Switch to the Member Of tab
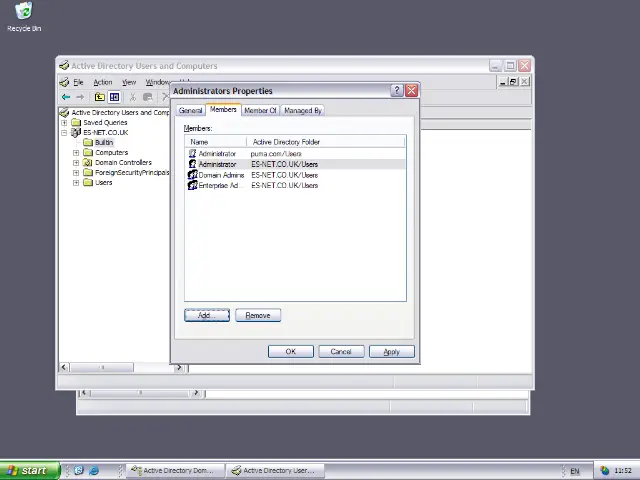640x480 pixels. pyautogui.click(x=260, y=111)
